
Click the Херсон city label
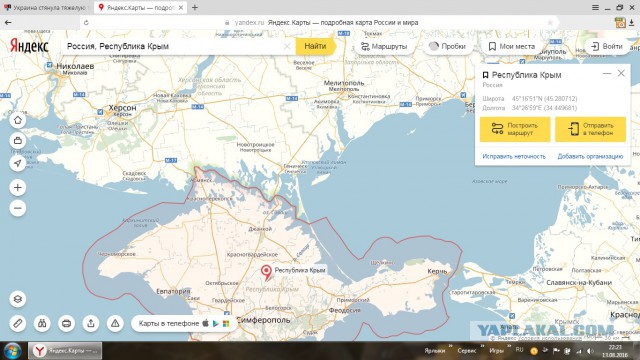point(122,108)
